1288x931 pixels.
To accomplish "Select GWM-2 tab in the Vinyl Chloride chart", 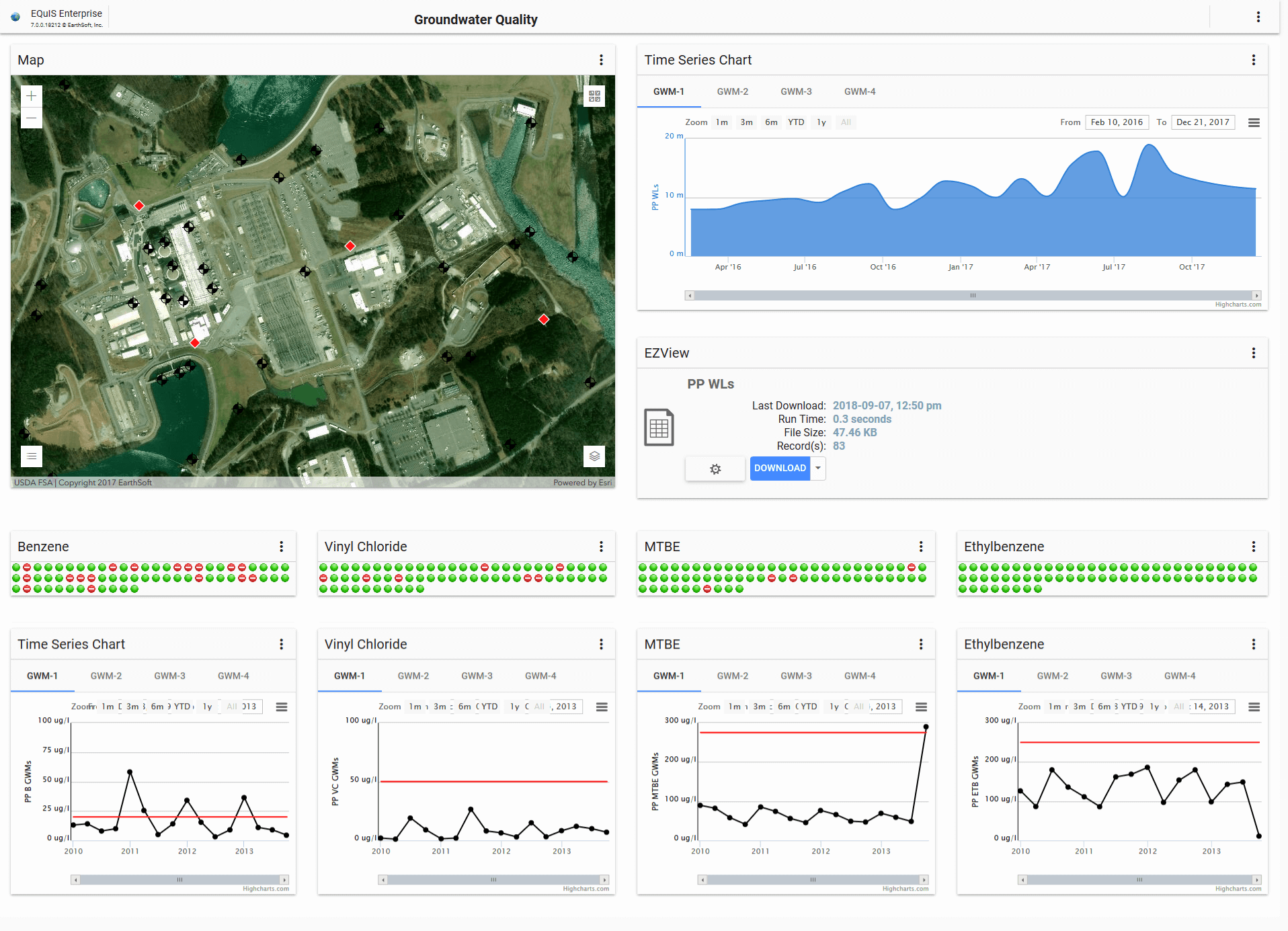I will (x=413, y=676).
